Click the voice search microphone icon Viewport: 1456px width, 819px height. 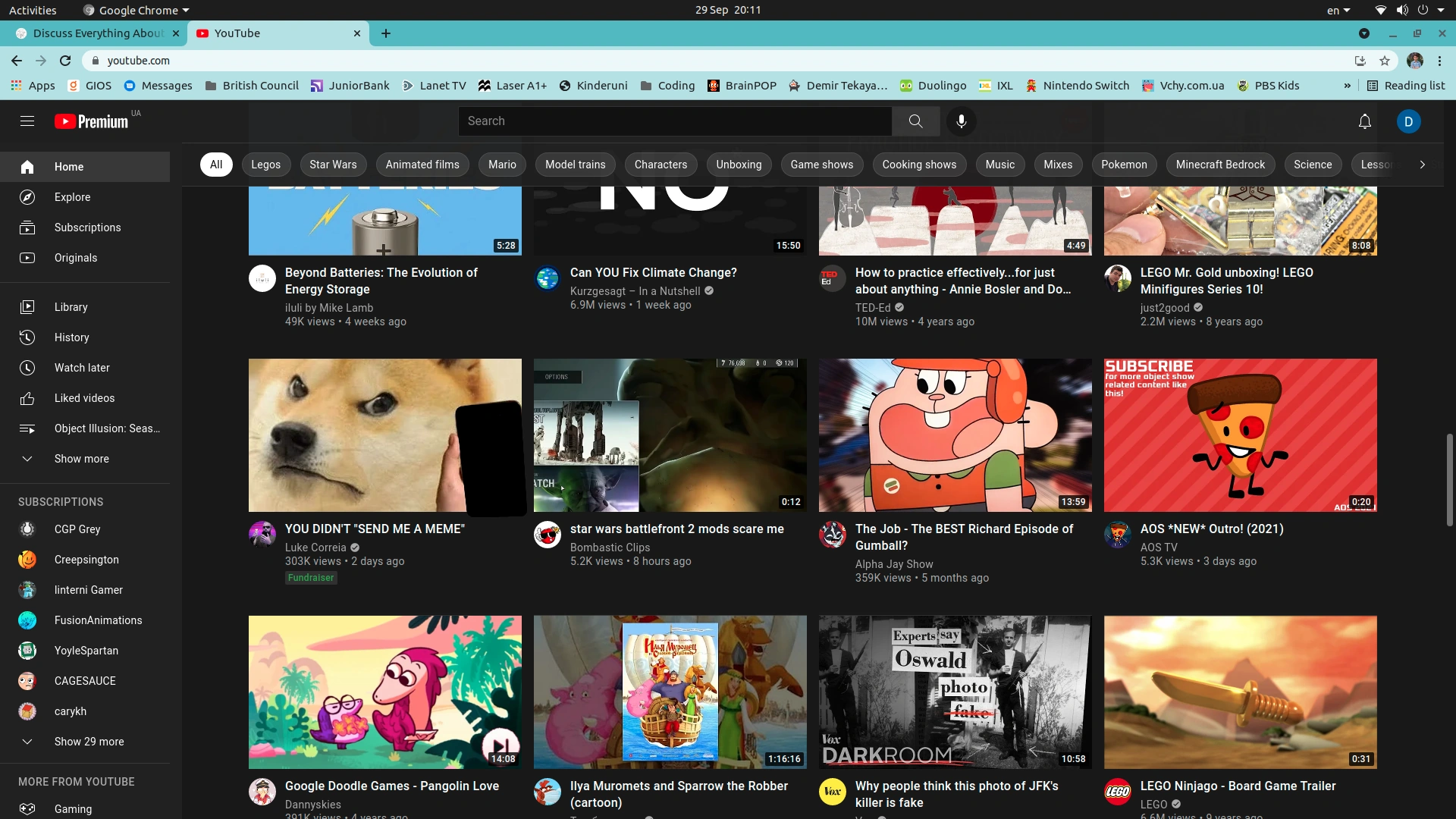(x=961, y=121)
